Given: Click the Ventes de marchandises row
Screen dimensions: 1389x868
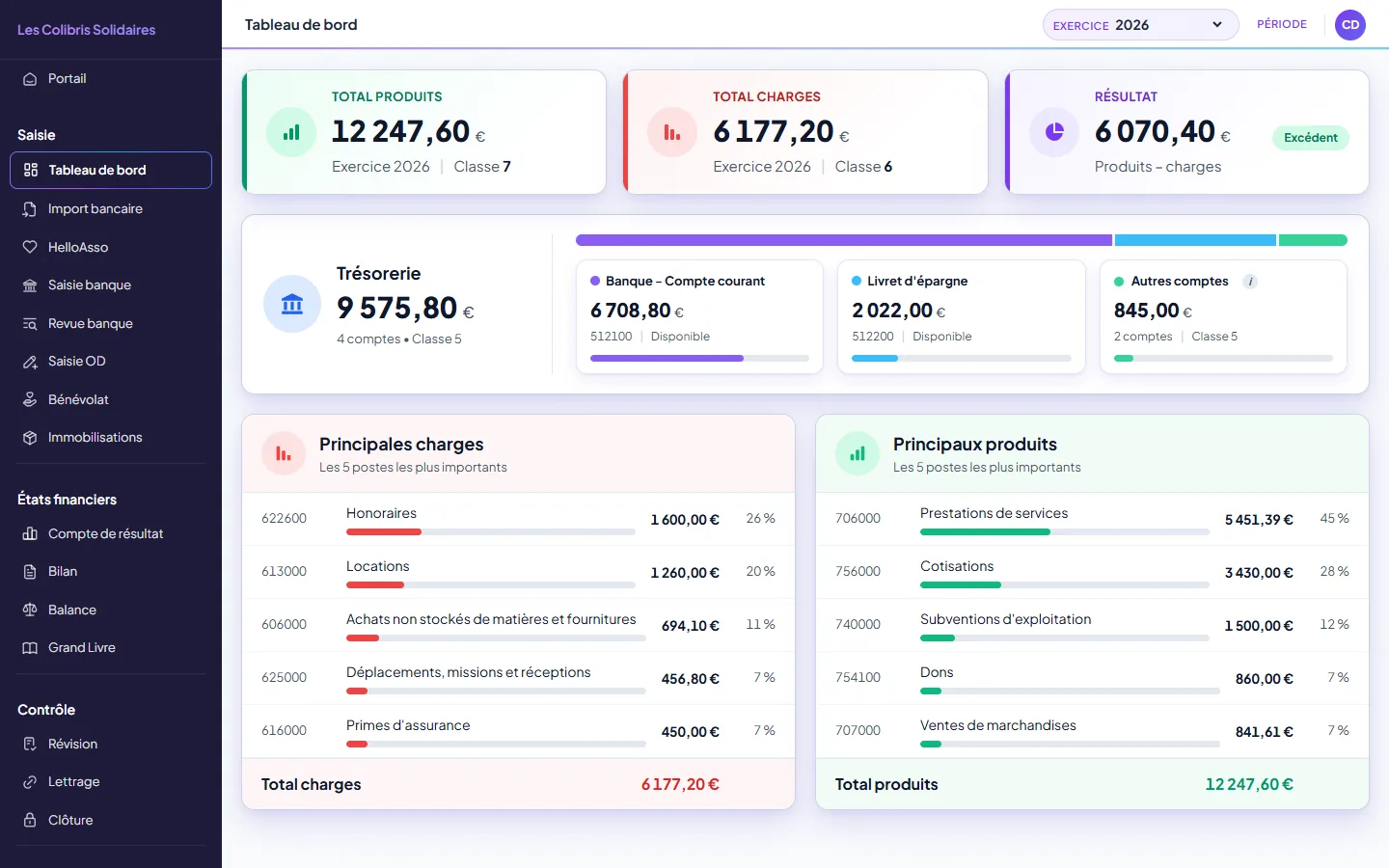Looking at the screenshot, I should pyautogui.click(x=1092, y=731).
